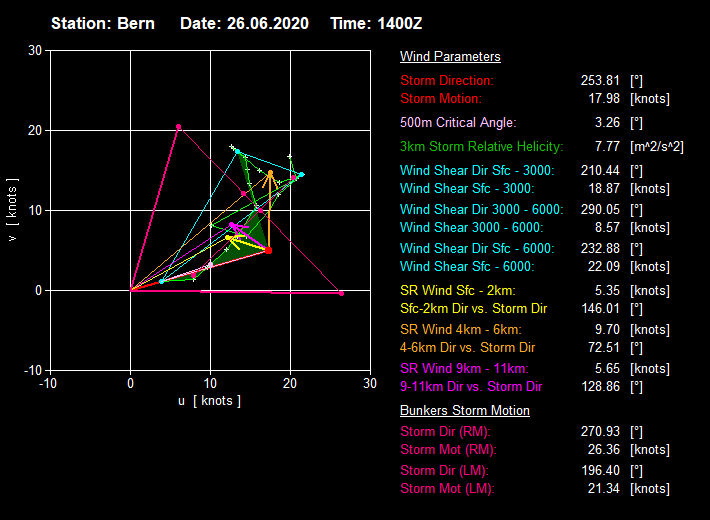710x520 pixels.
Task: Click the 'Wind Parameters' heading
Action: (450, 57)
